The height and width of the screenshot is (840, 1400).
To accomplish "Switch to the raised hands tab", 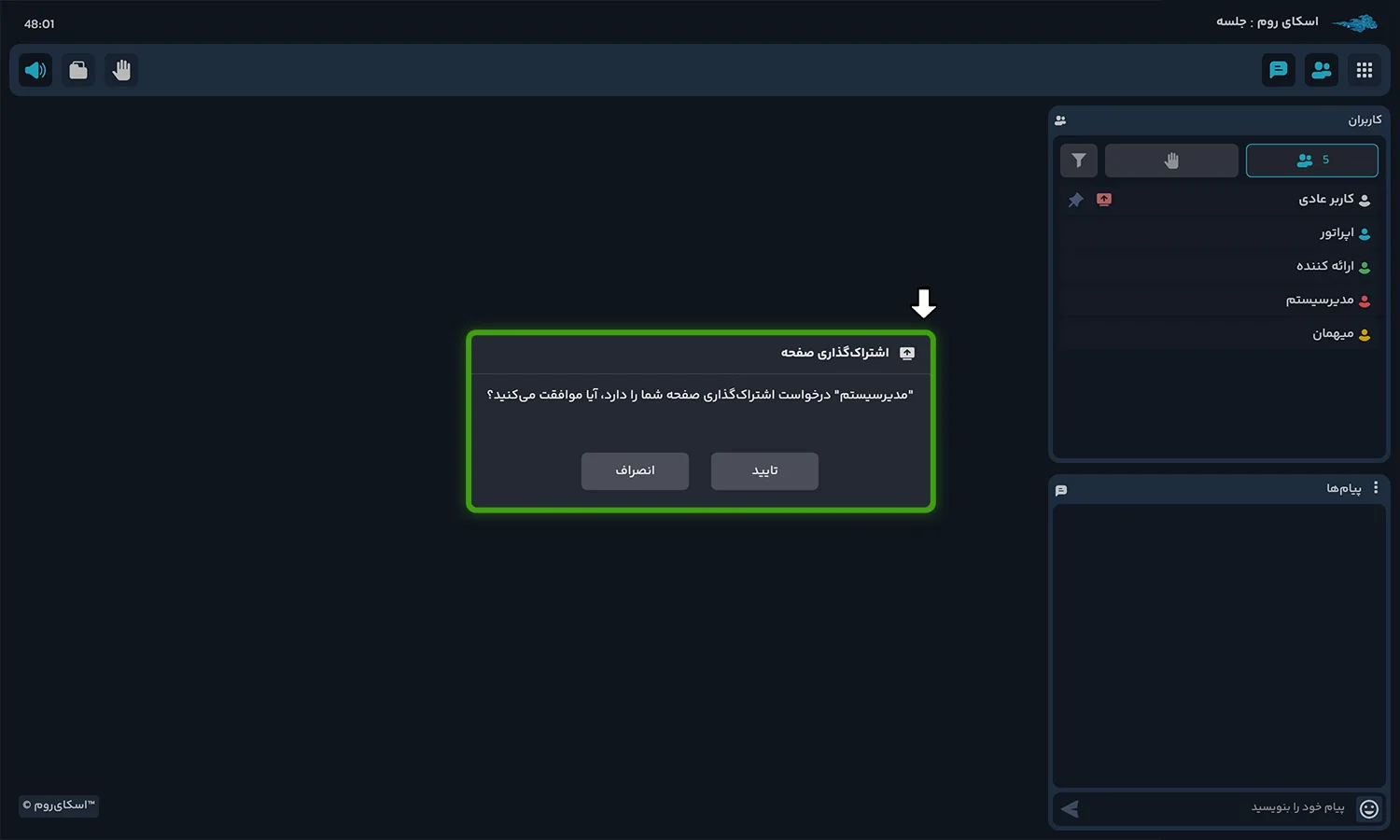I will [x=1171, y=161].
